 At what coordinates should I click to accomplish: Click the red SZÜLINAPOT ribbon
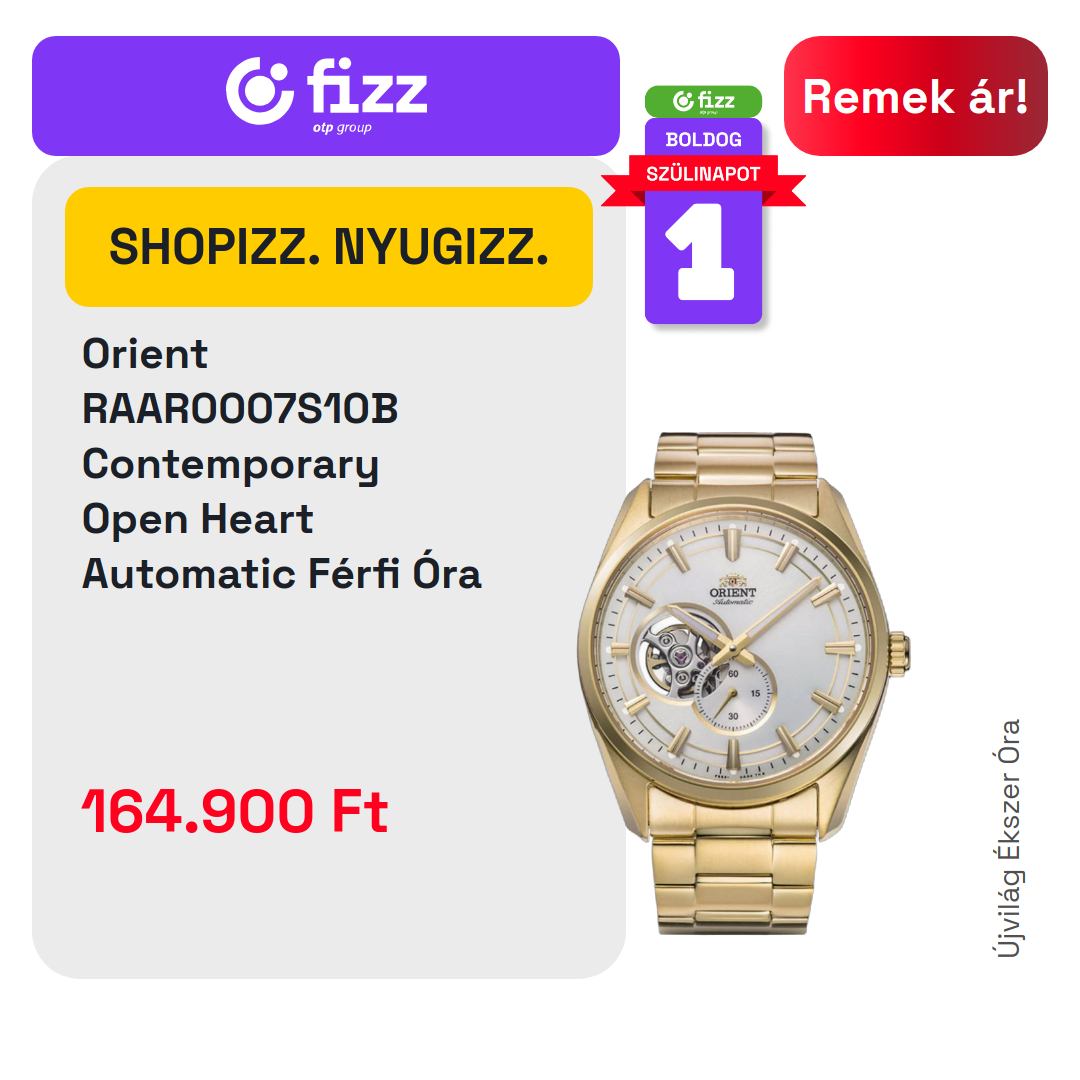tap(703, 174)
